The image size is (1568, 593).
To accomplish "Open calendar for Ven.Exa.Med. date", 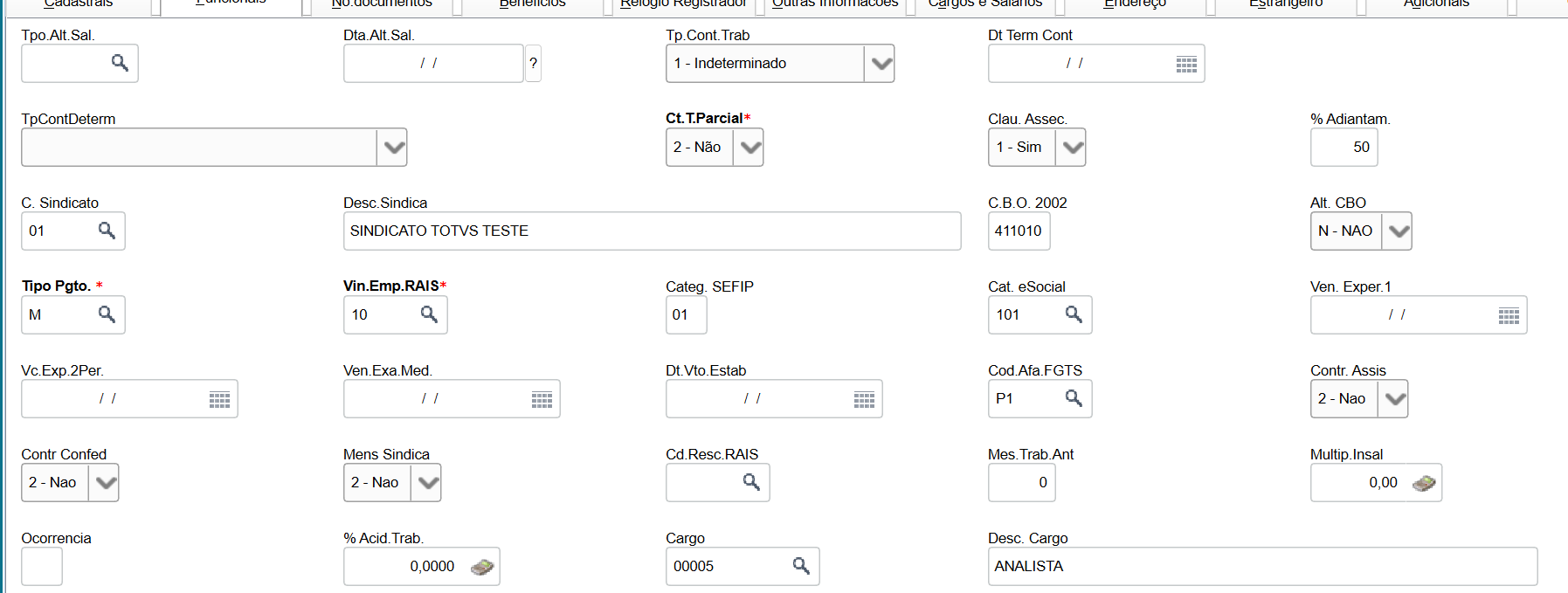I will (x=542, y=400).
